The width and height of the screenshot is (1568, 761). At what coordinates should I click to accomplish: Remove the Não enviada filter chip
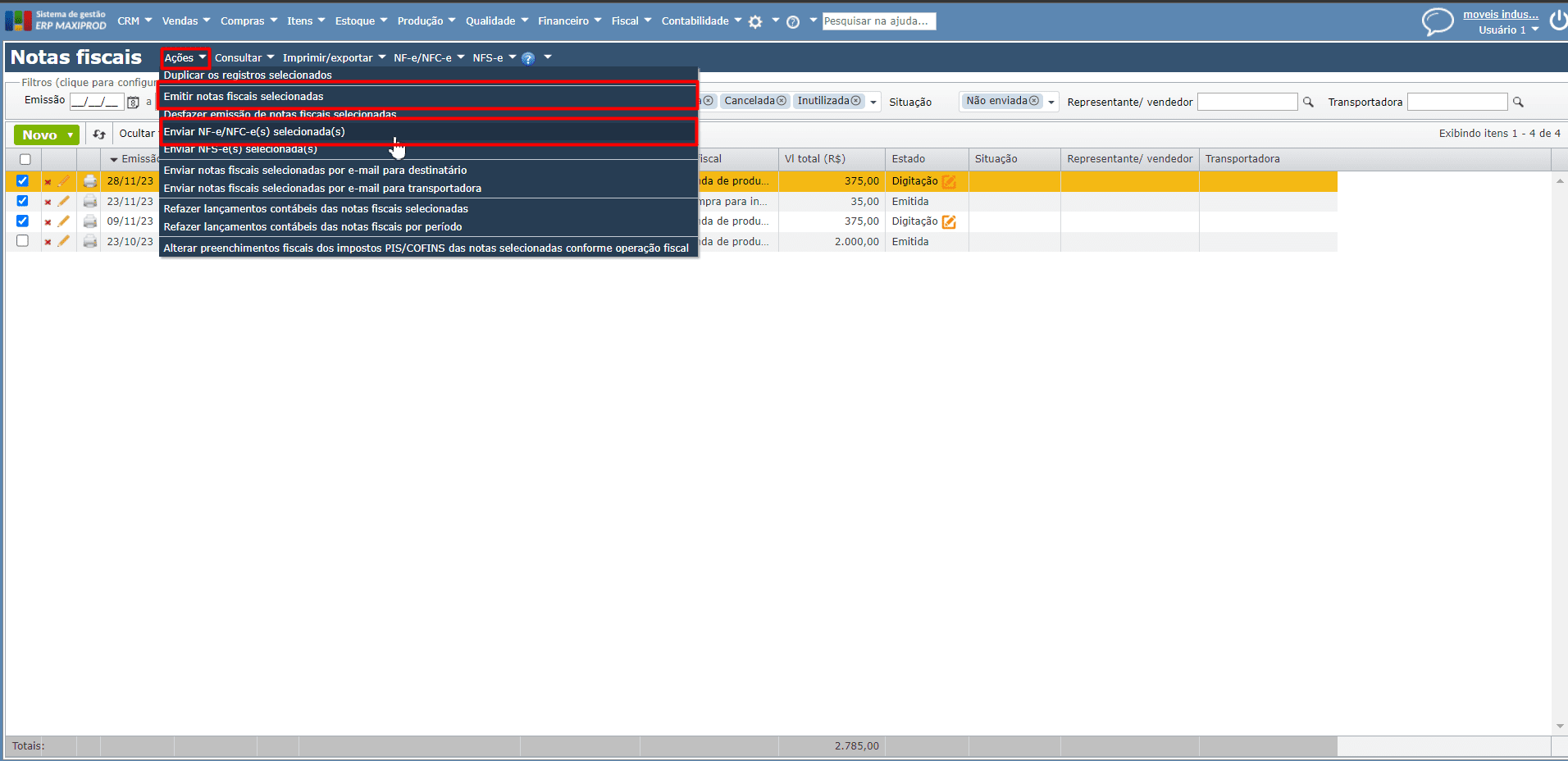[x=1034, y=101]
